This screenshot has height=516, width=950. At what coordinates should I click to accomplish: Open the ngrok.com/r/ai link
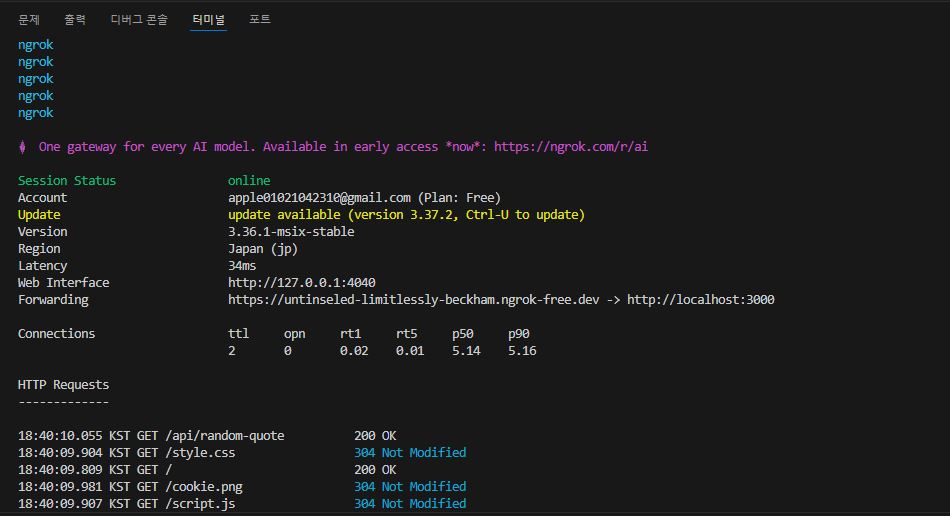point(571,147)
